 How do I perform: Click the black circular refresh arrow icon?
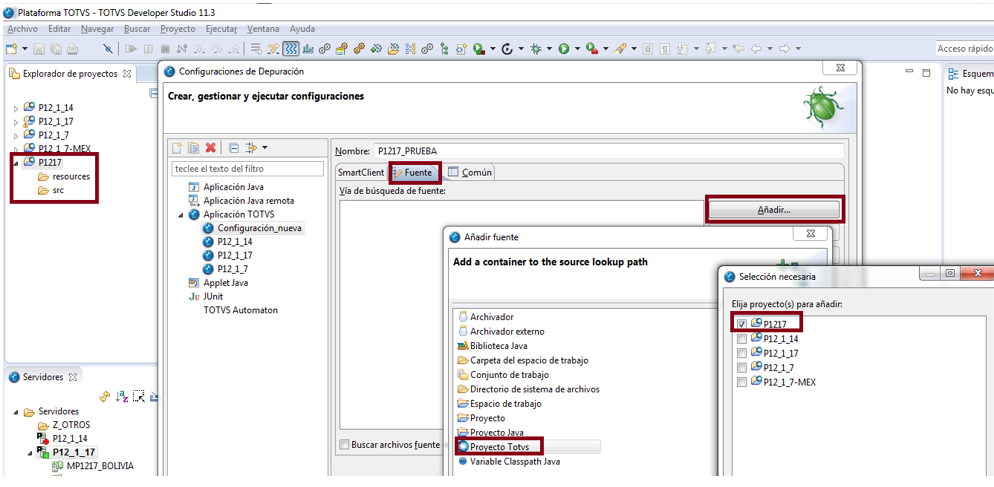click(x=507, y=49)
